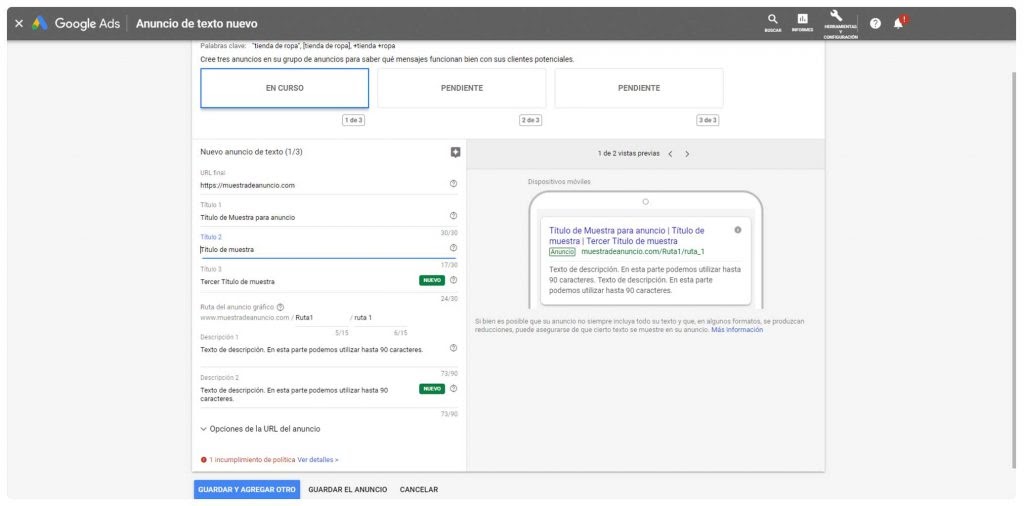Open the Más información link
This screenshot has height=506, width=1024.
coord(737,330)
